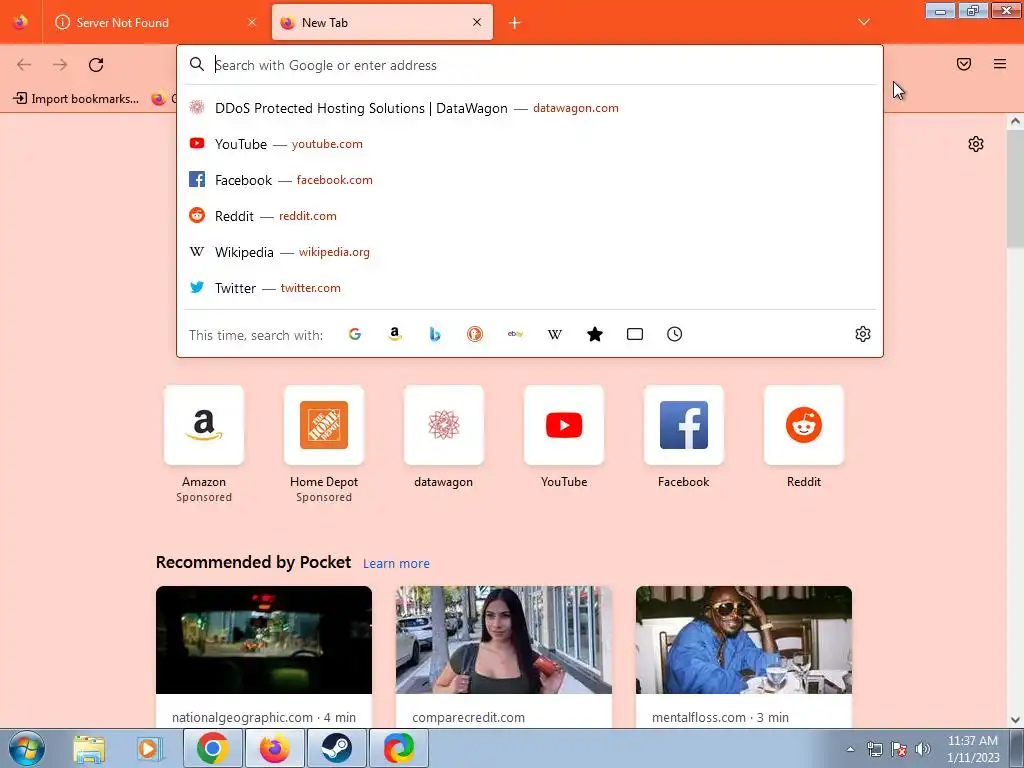The width and height of the screenshot is (1024, 768).
Task: Search with Wikipedia one-off icon
Action: tap(555, 334)
